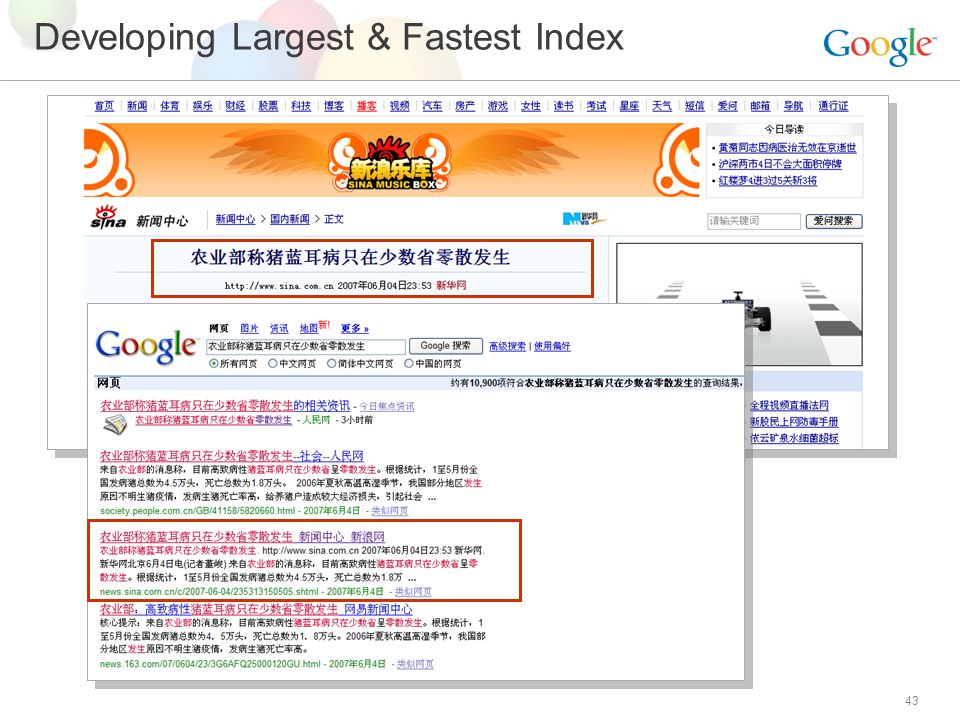Open 科技 in Sina navigation
The height and width of the screenshot is (720, 960).
(301, 106)
